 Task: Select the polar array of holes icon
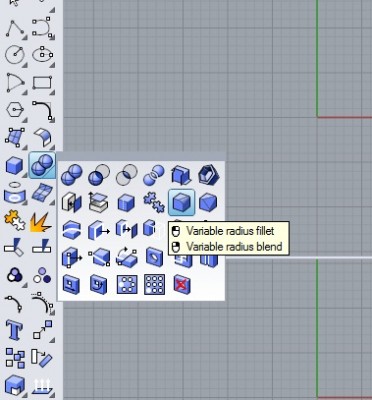[x=127, y=285]
